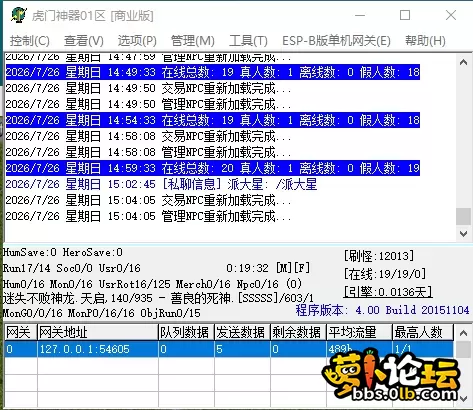The height and width of the screenshot is (410, 473).
Task: Click the 发送数据 value 5 cell
Action: pos(242,349)
